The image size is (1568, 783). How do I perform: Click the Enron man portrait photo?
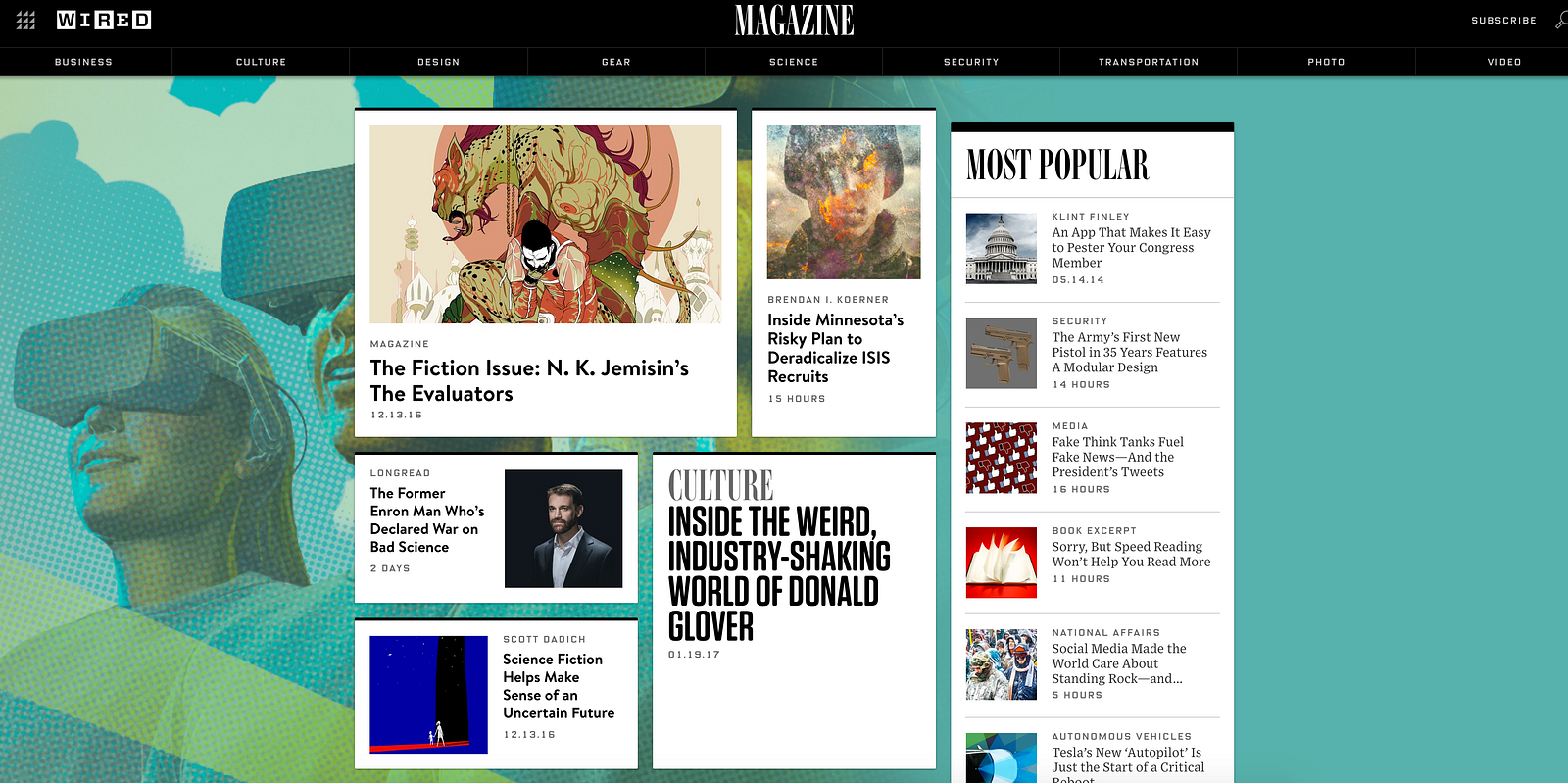coord(563,529)
